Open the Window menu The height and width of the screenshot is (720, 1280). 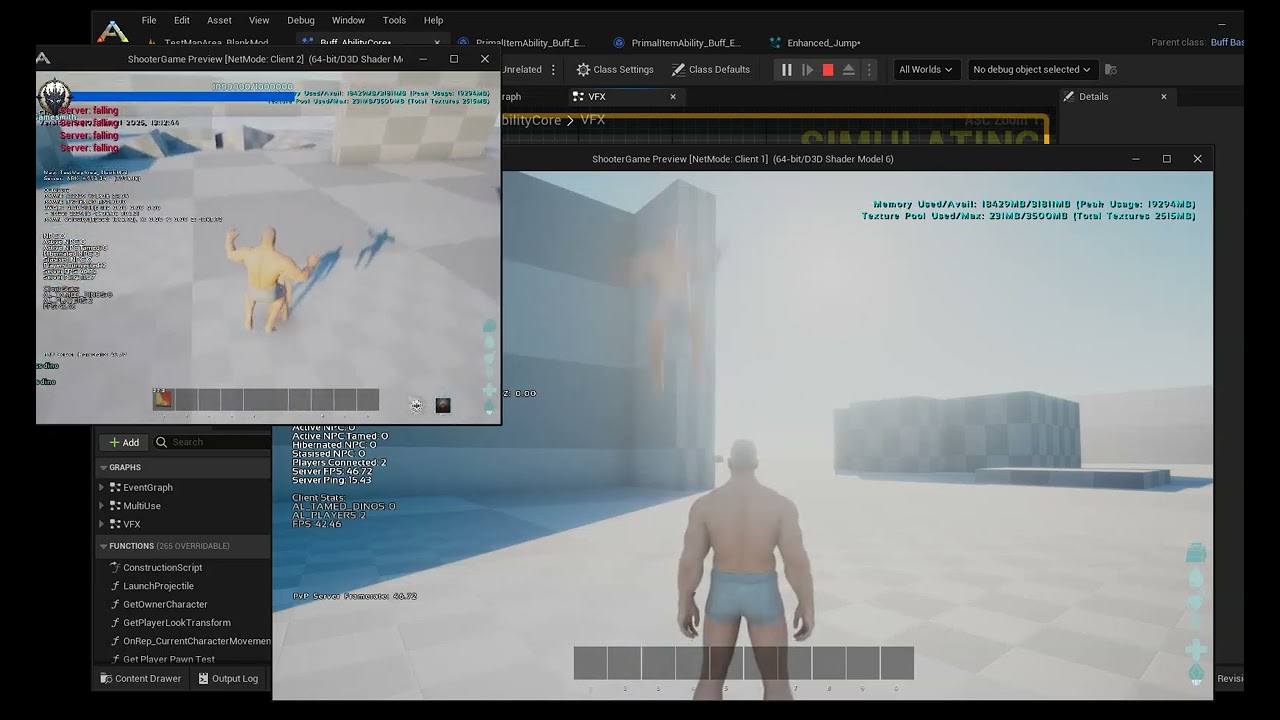point(348,20)
